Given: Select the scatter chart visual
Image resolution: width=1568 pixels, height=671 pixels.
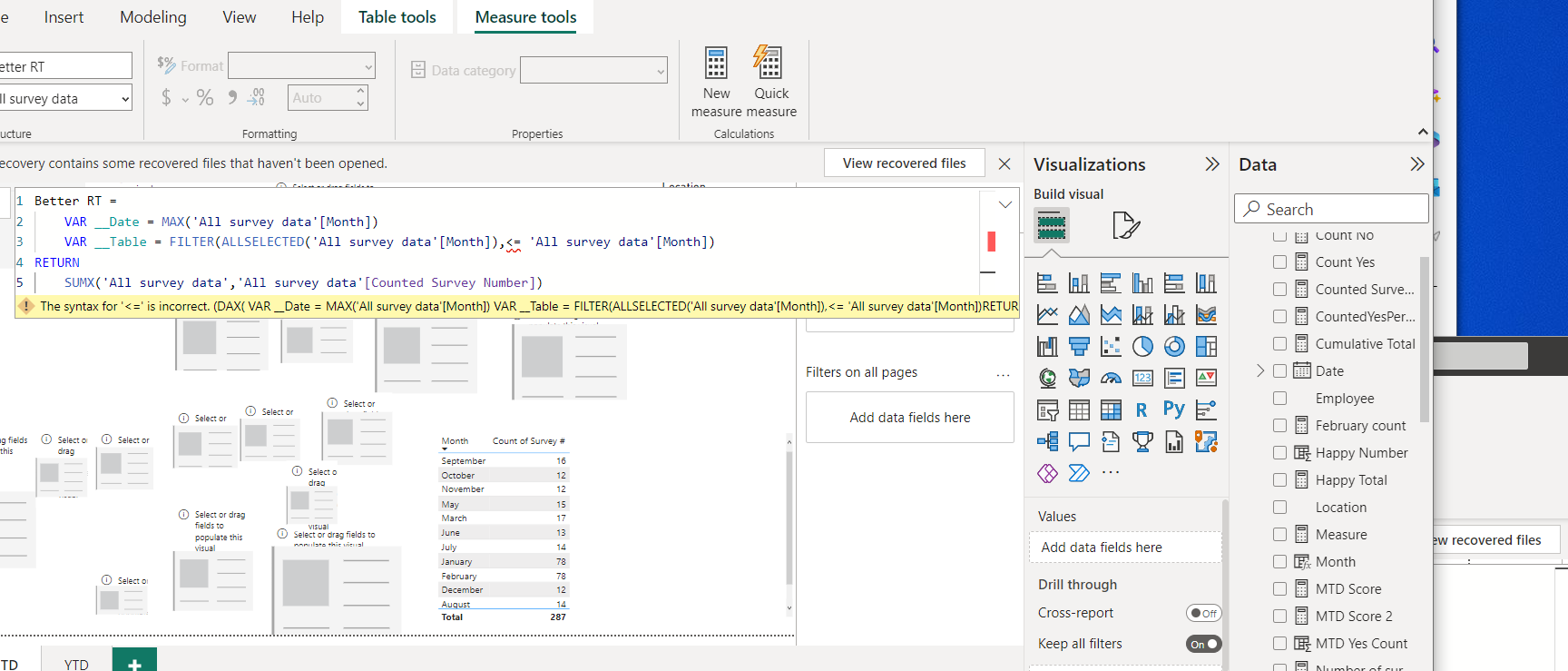Looking at the screenshot, I should click(1111, 346).
